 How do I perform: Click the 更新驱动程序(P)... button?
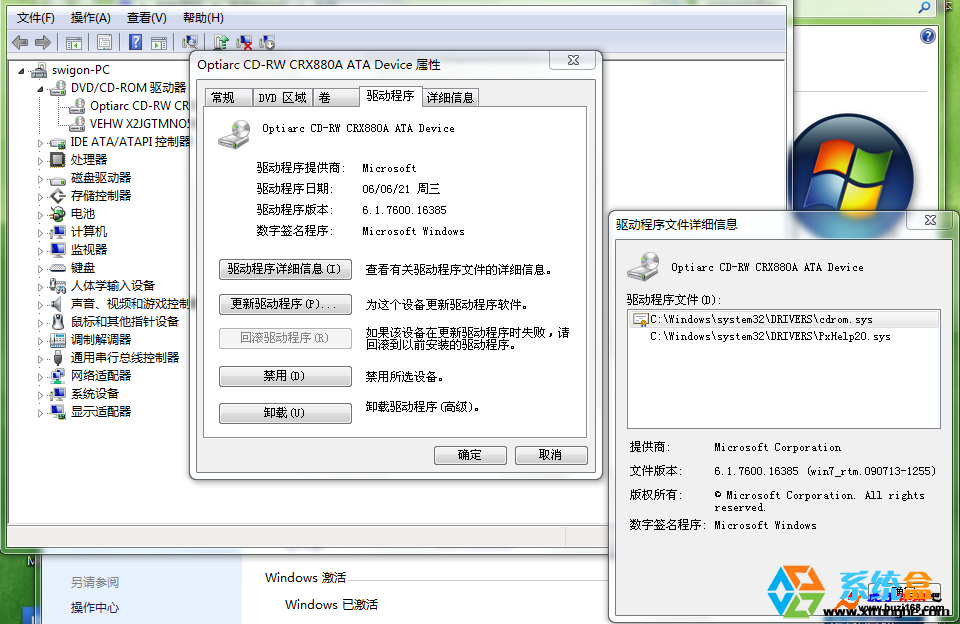pyautogui.click(x=285, y=304)
